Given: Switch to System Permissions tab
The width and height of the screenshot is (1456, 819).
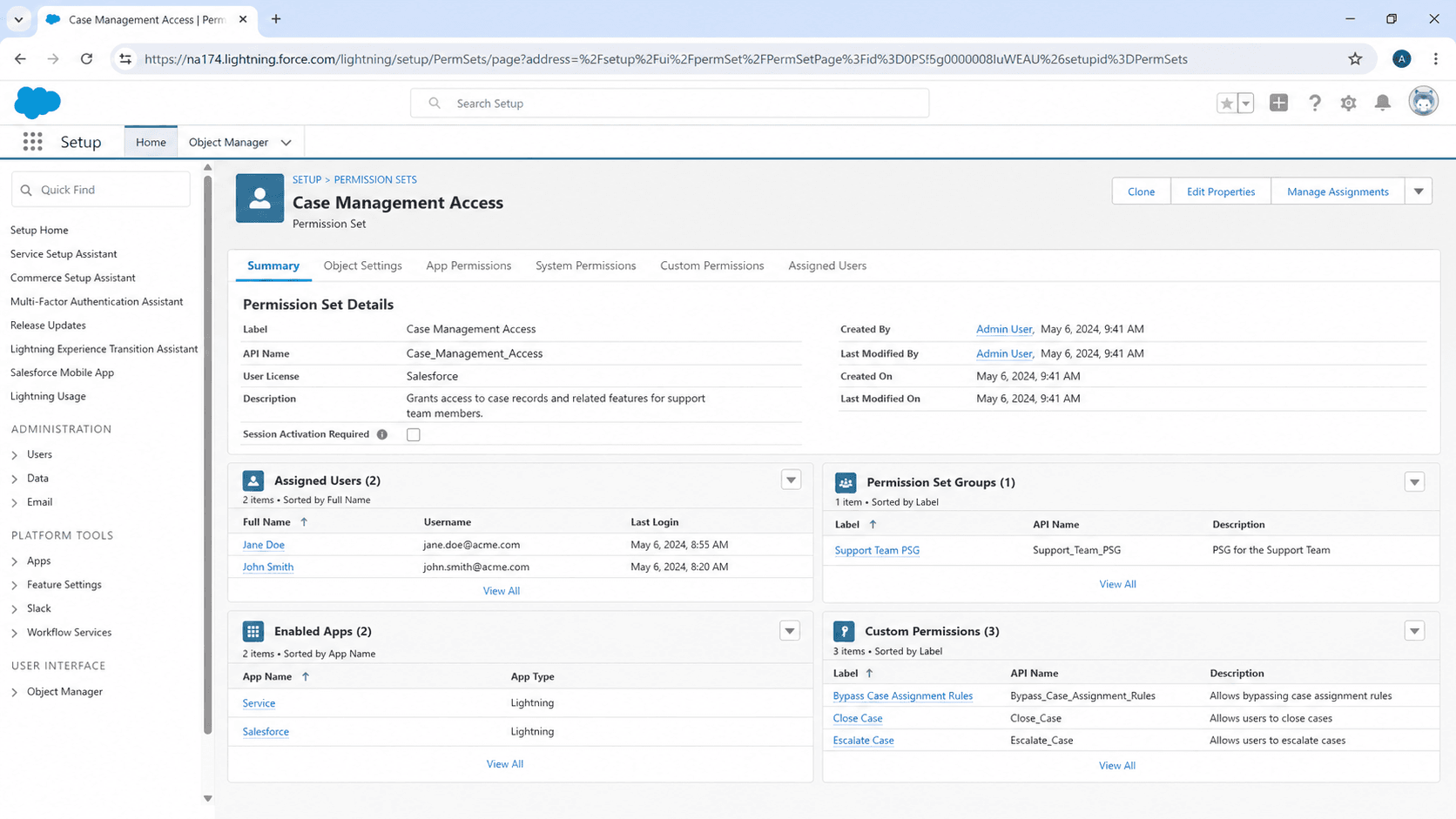Looking at the screenshot, I should point(585,265).
